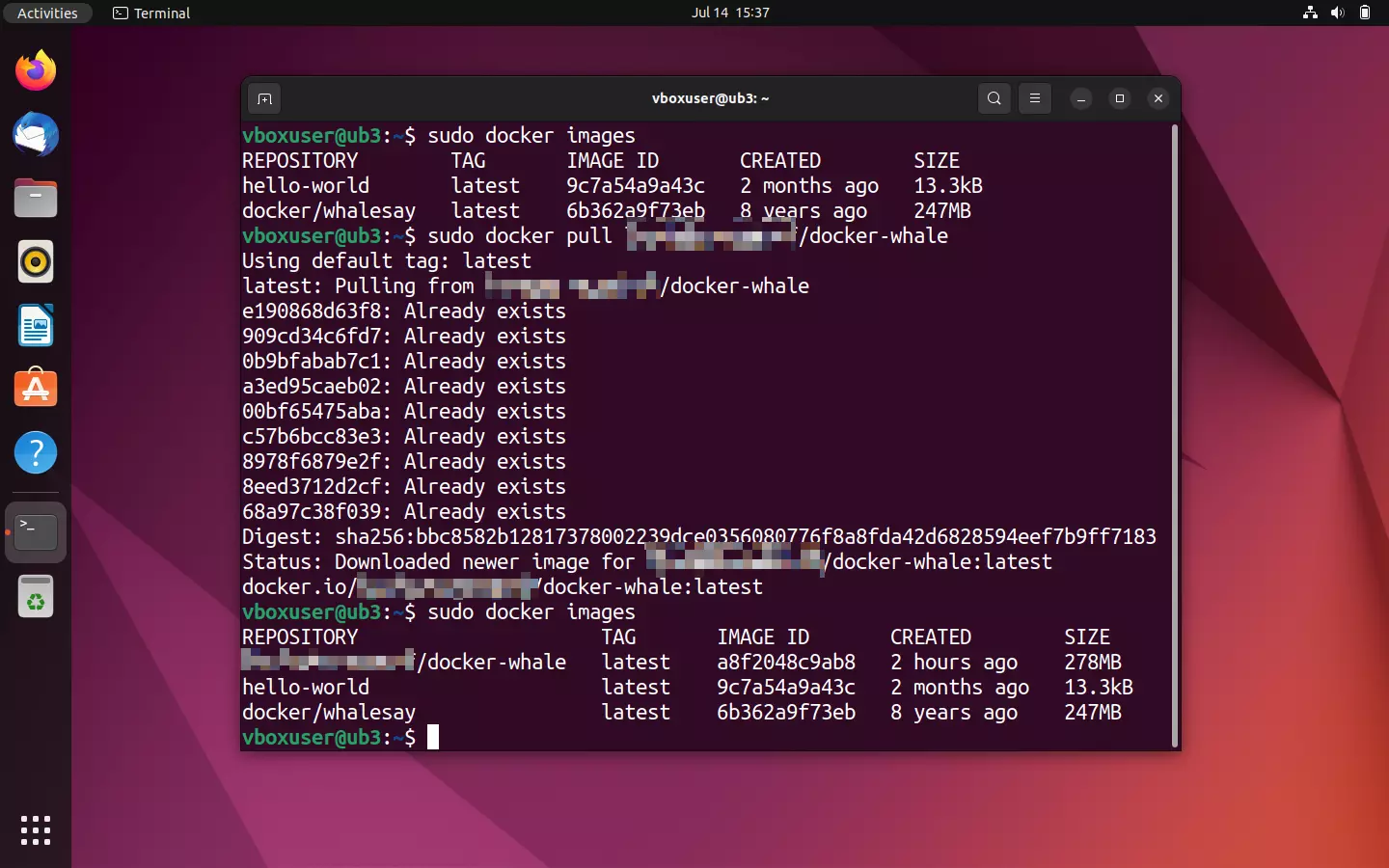Open Thunderbird mail from the dock

tap(35, 135)
